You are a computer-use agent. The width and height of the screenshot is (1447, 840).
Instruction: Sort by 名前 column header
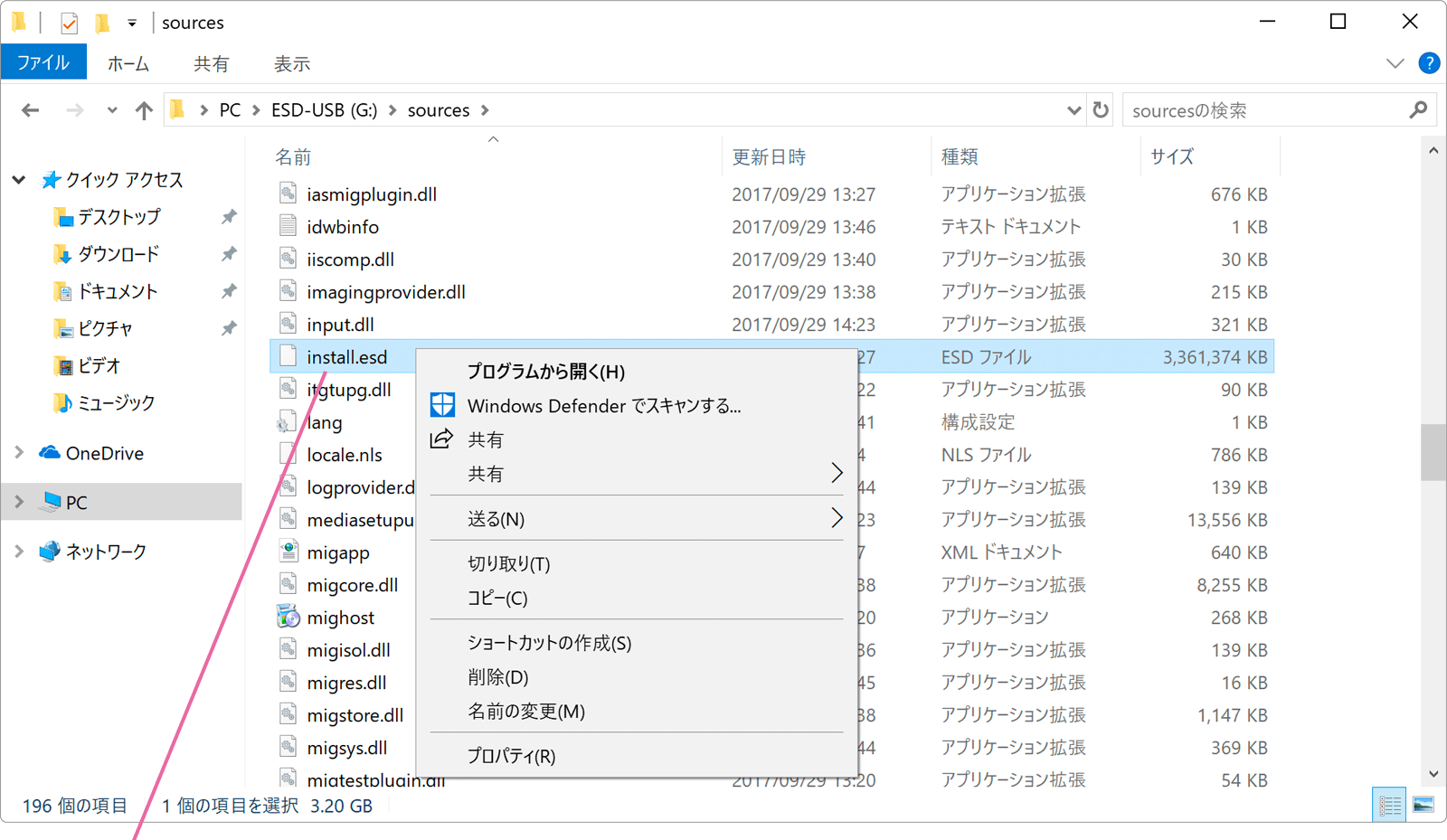(293, 157)
